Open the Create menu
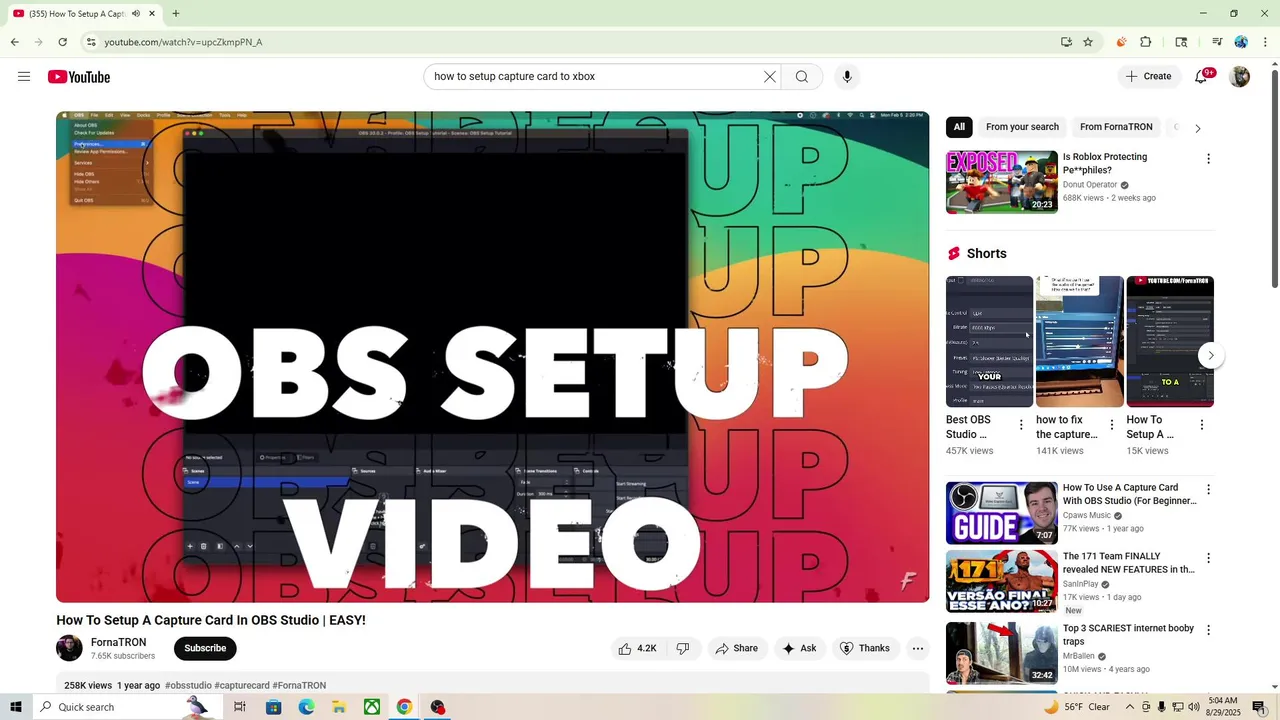1280x720 pixels. pos(1148,76)
